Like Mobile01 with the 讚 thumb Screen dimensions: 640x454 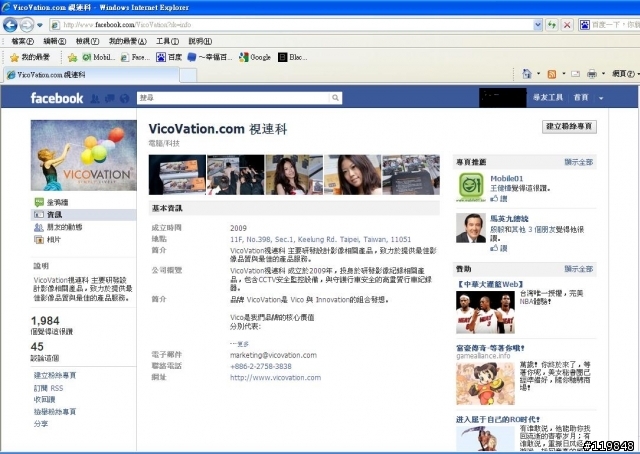pos(499,199)
